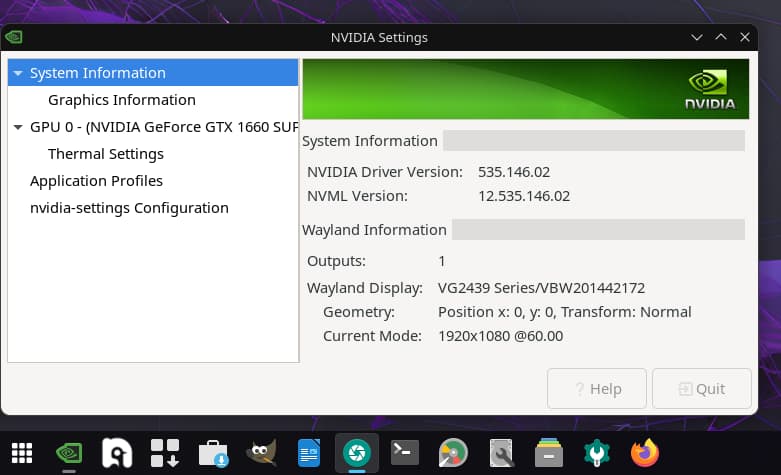
Task: Click the screenshot tool taskbar icon
Action: (357, 453)
